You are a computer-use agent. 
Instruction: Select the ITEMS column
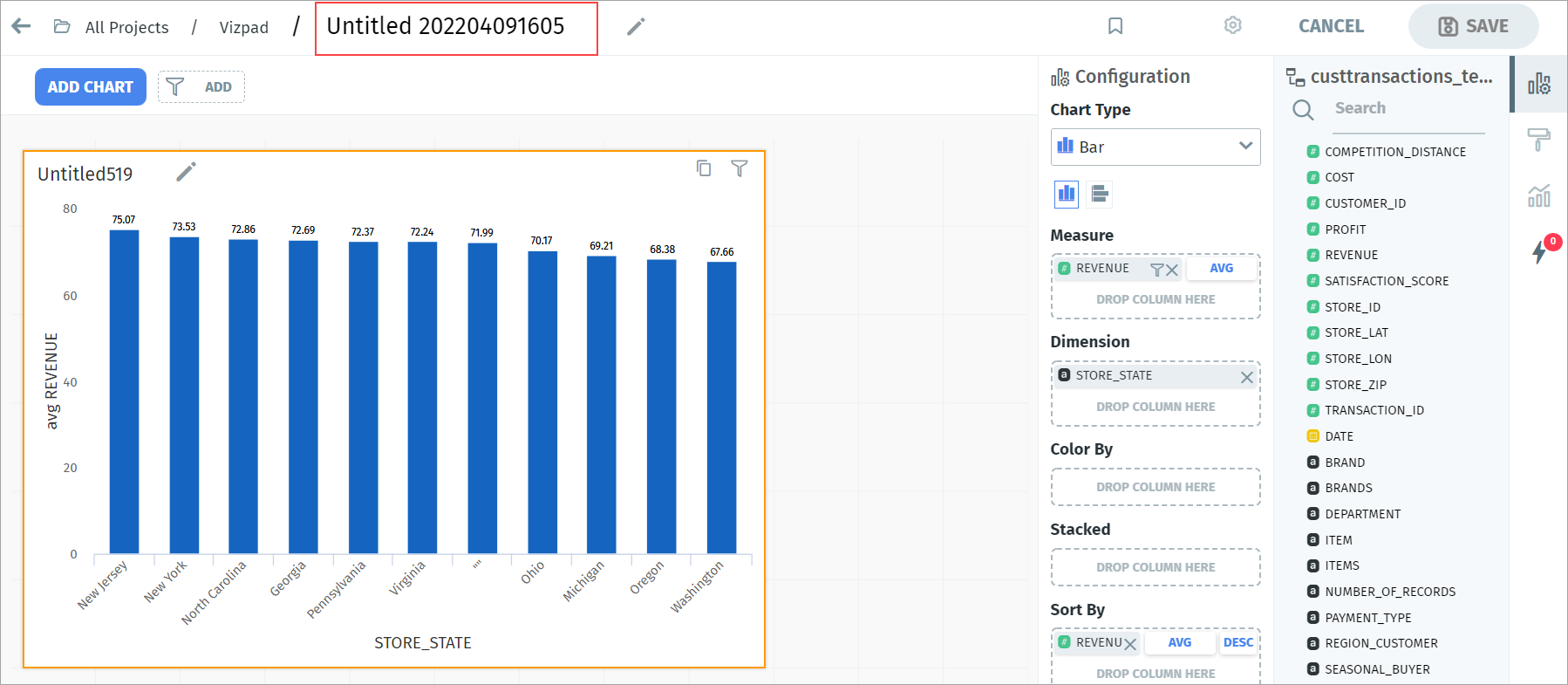(x=1342, y=565)
